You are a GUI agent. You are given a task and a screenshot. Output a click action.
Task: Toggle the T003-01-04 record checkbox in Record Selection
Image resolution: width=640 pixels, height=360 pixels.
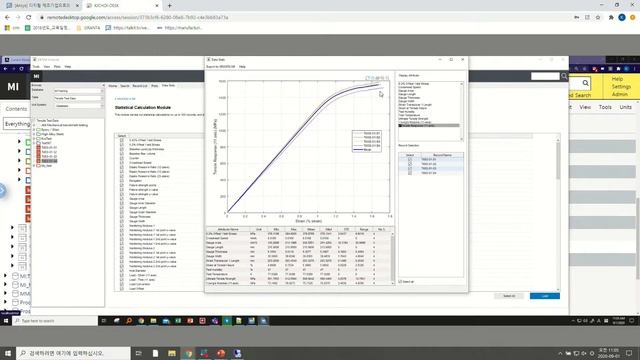pos(410,173)
